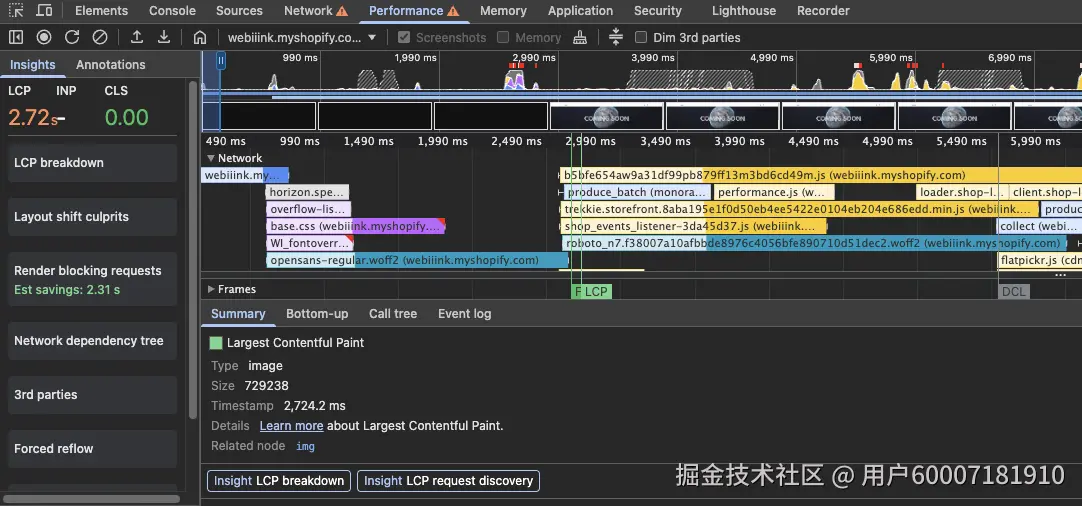The height and width of the screenshot is (506, 1082).
Task: Switch to the Memory panel tab
Action: tap(503, 10)
